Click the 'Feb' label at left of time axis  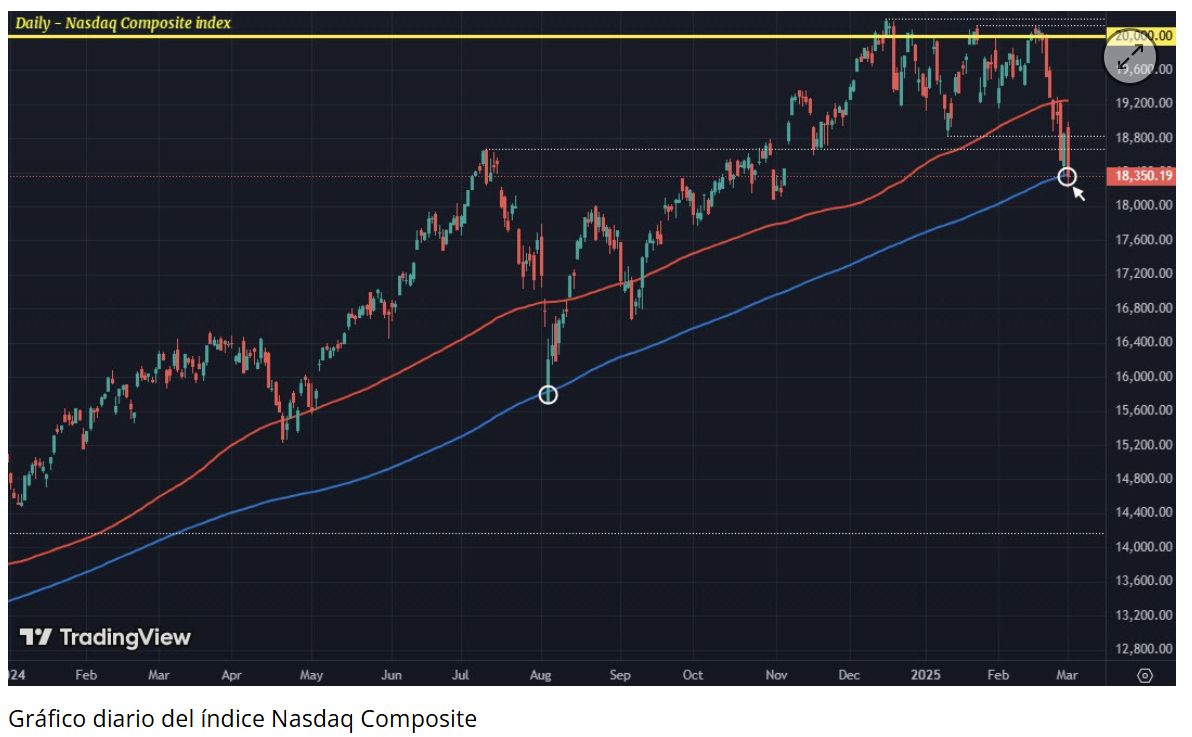85,675
